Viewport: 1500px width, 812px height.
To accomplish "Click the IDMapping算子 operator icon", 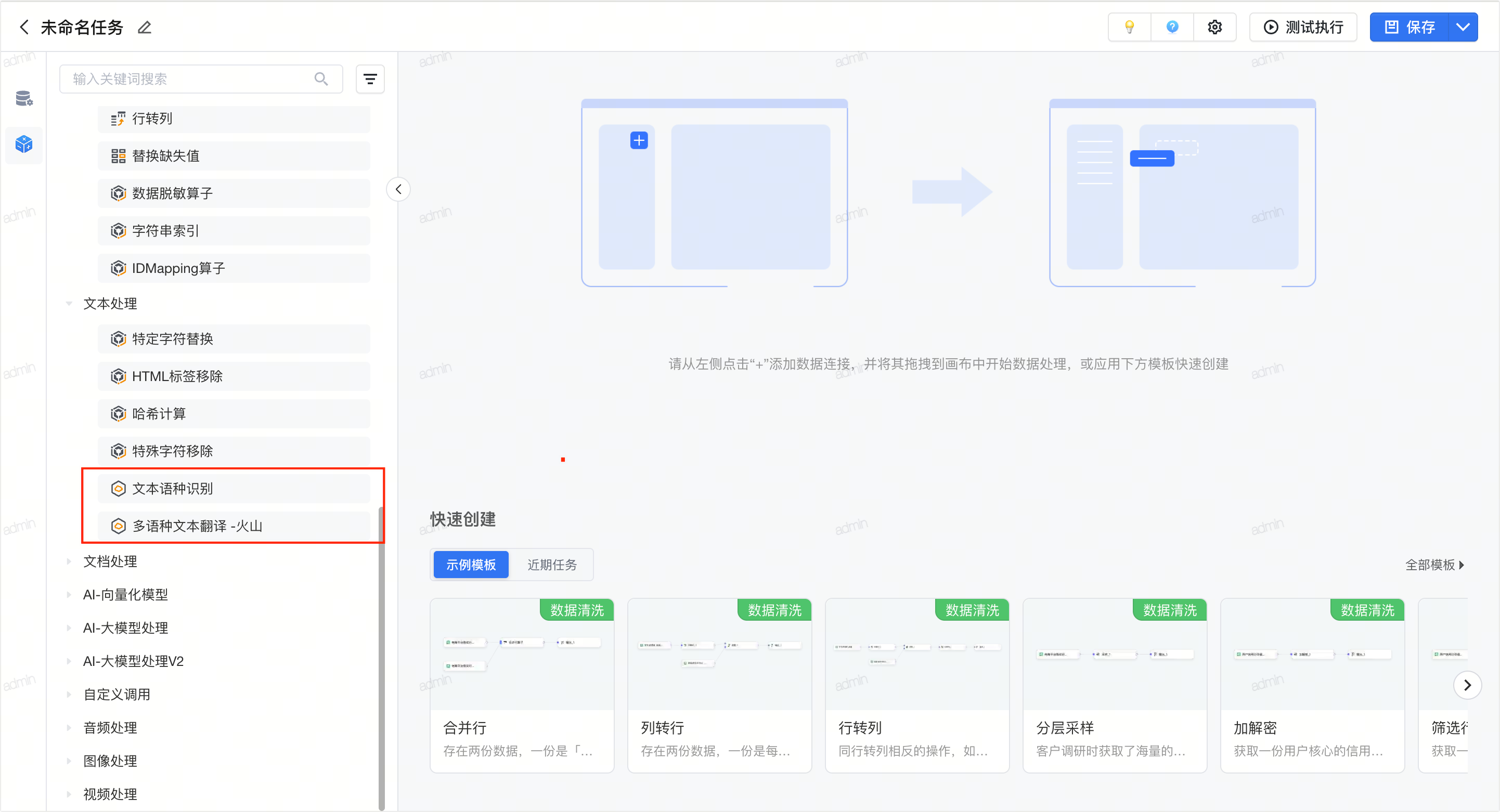I will [x=118, y=268].
